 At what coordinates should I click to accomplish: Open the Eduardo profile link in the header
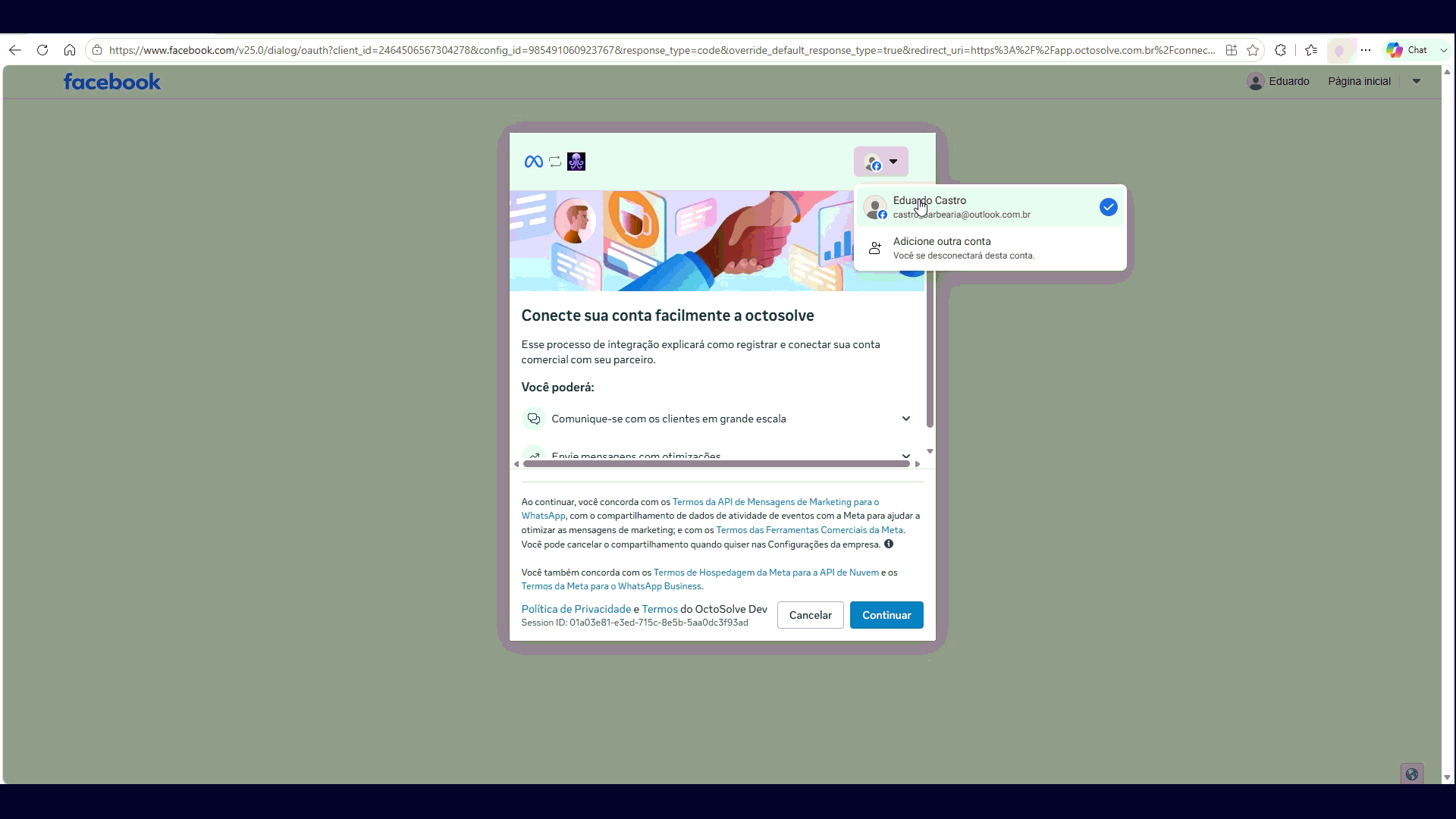point(1278,81)
